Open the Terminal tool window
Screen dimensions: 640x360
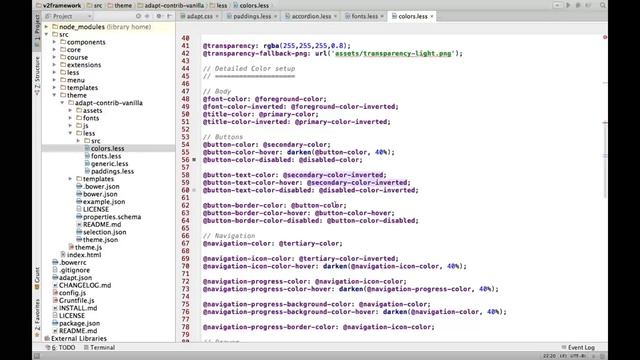(99, 348)
